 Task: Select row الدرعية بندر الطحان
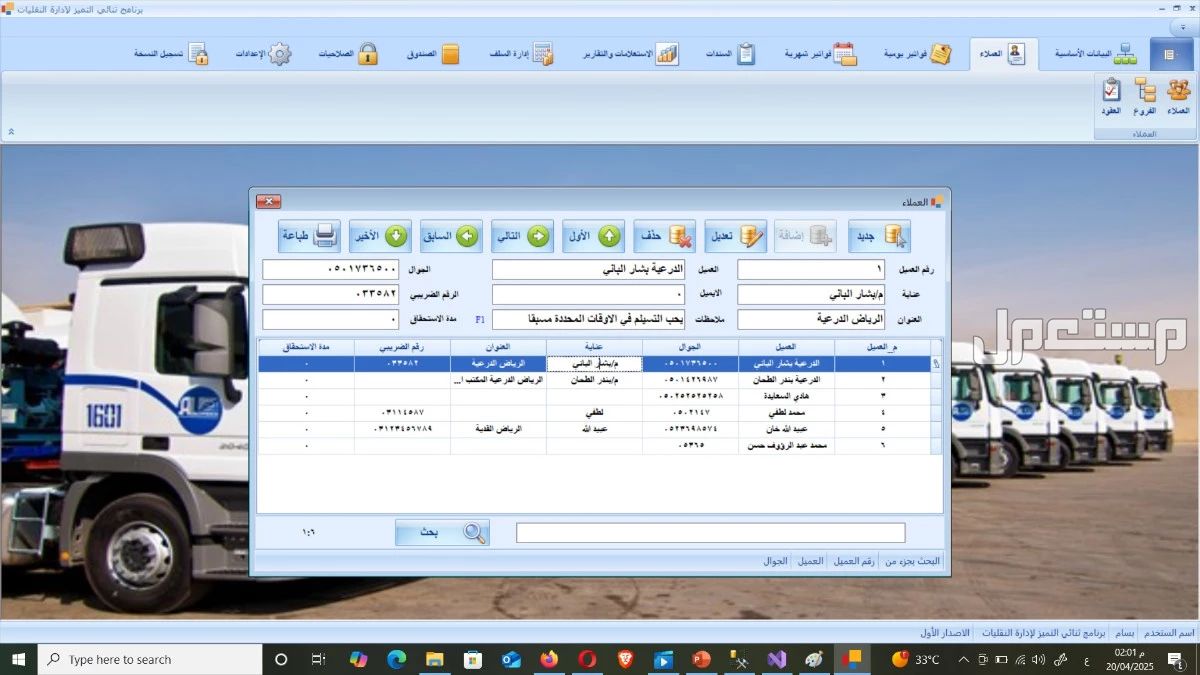599,380
